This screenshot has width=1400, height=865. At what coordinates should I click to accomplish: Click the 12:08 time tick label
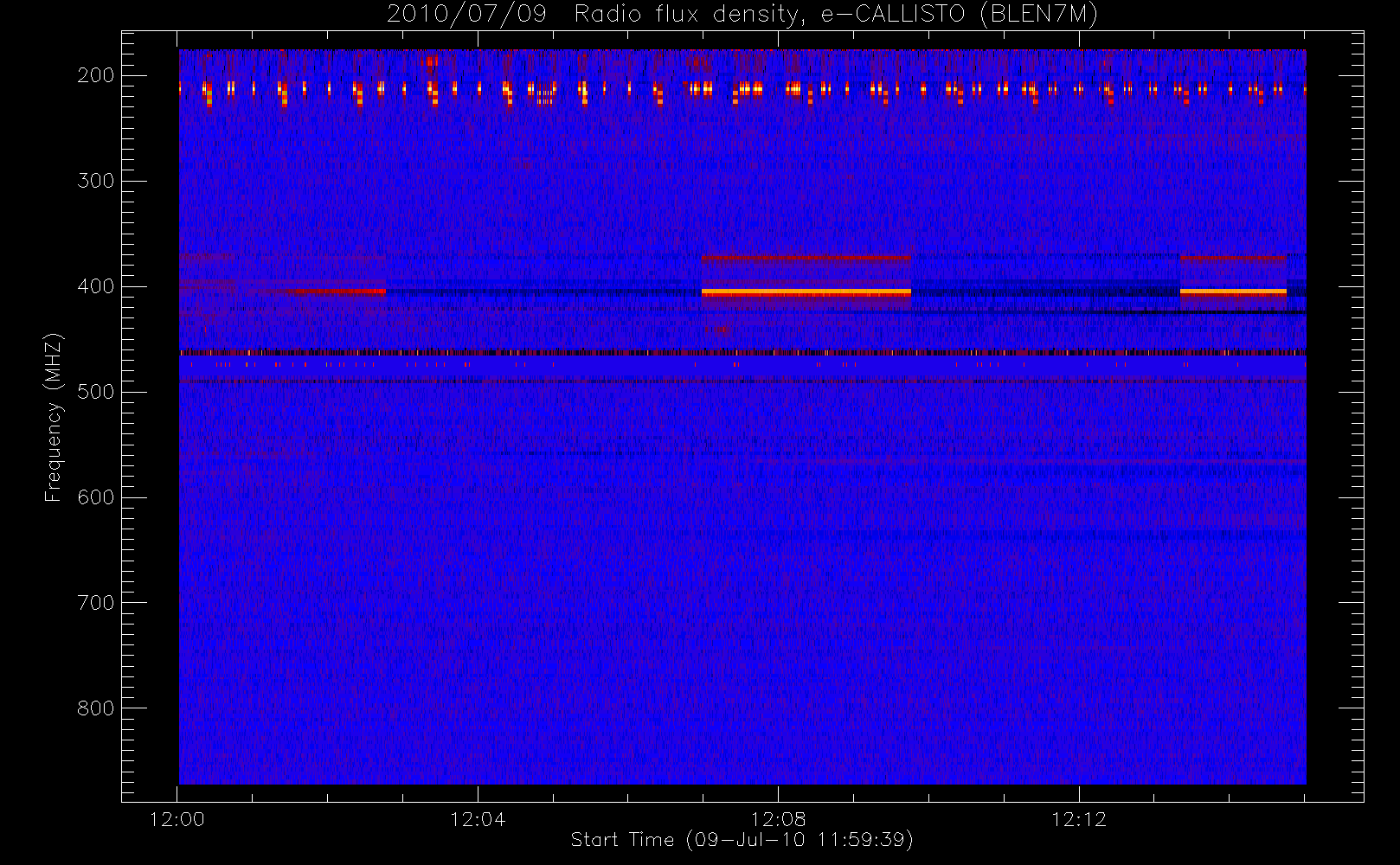tap(778, 819)
